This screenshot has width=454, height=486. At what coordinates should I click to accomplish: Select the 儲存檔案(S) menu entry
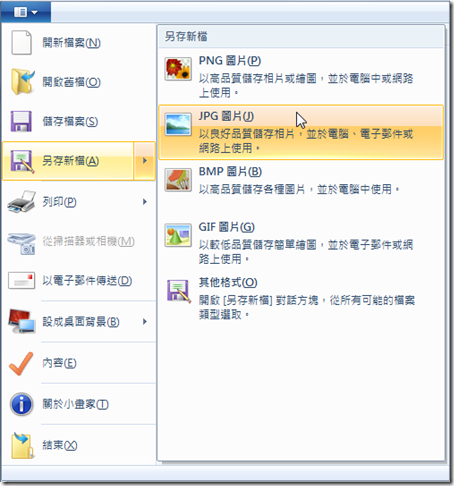(79, 121)
